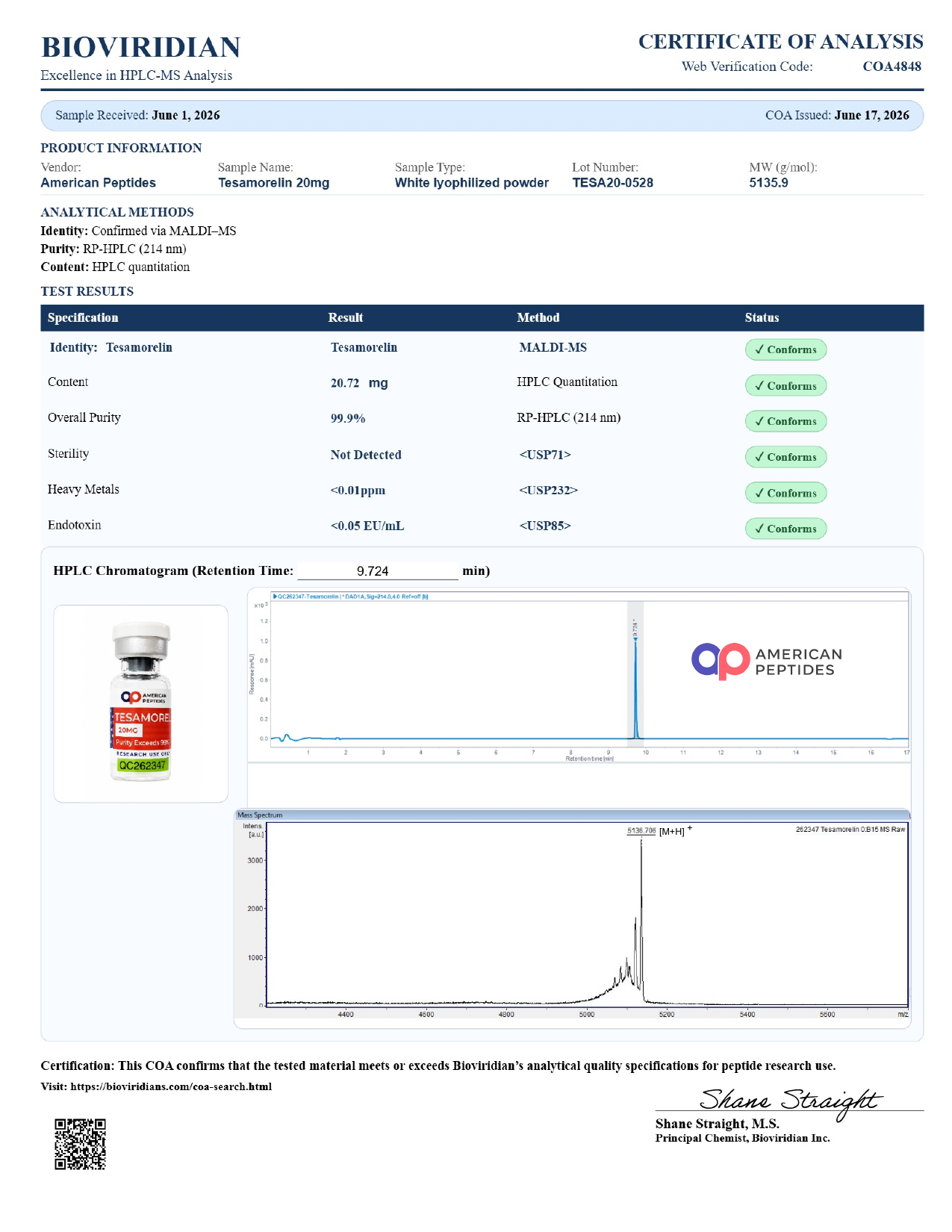Viewport: 952px width, 1232px height.
Task: Click the Conforms badge for Endotoxin row
Action: click(x=785, y=529)
